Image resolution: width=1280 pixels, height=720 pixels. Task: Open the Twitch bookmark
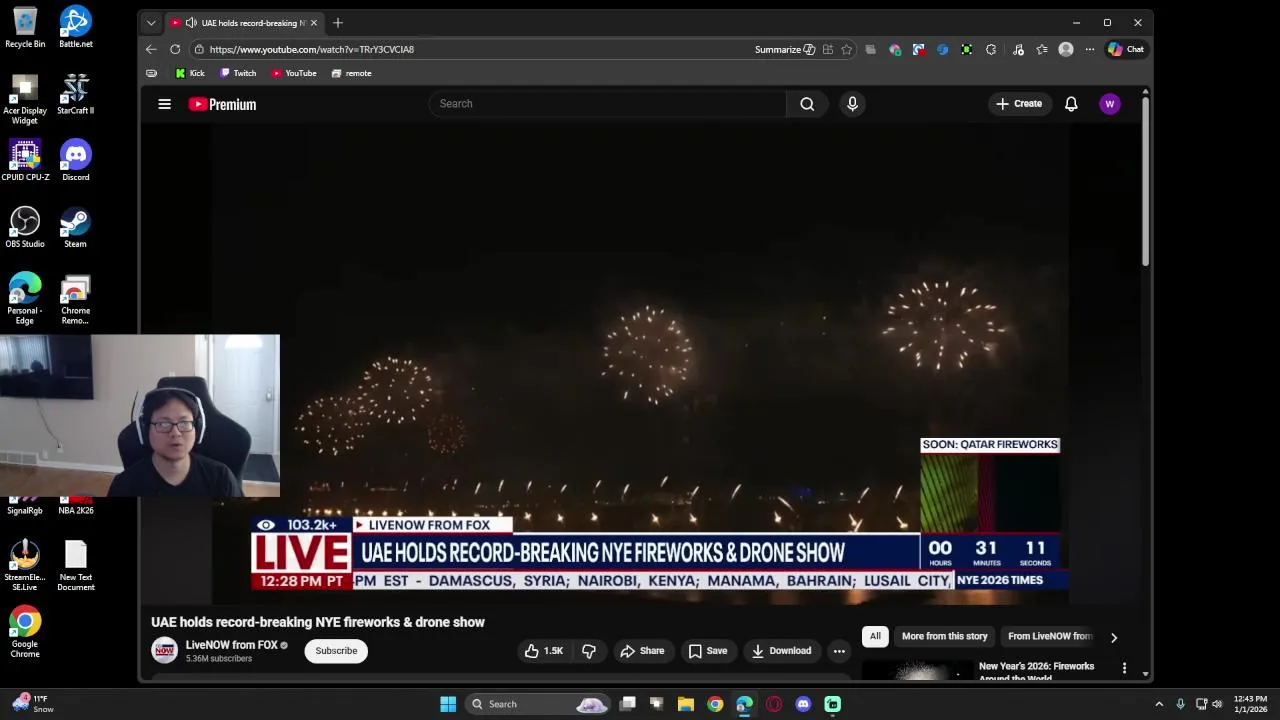point(238,73)
